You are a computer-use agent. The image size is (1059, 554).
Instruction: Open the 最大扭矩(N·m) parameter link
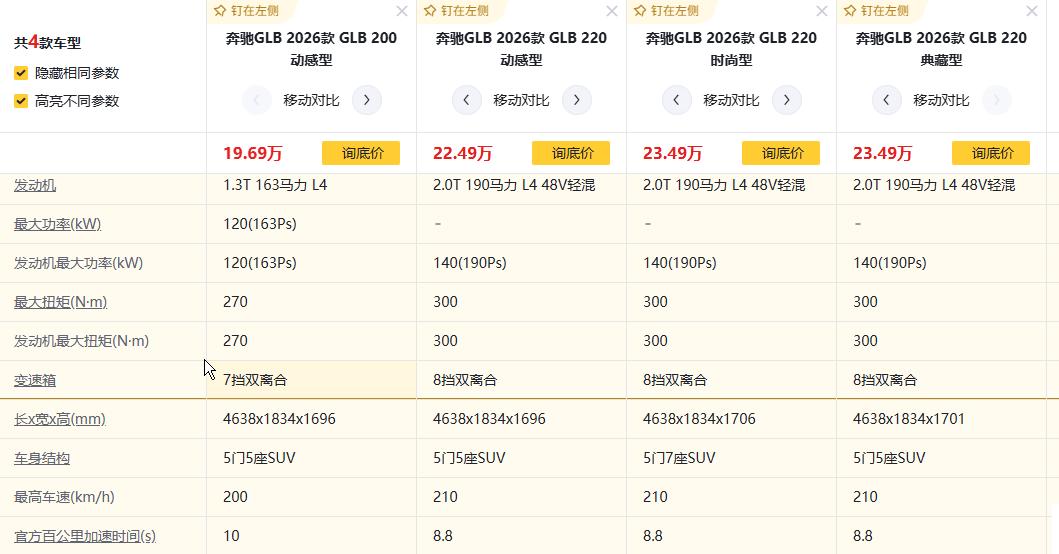(61, 302)
